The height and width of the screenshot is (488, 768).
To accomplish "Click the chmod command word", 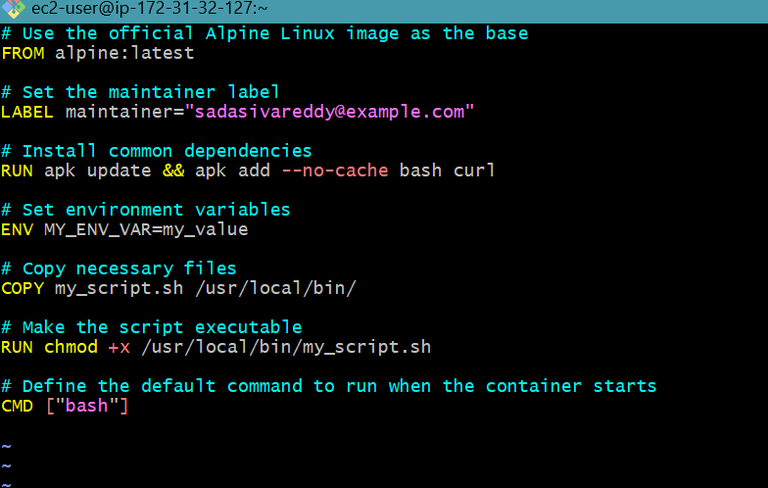I will (71, 347).
